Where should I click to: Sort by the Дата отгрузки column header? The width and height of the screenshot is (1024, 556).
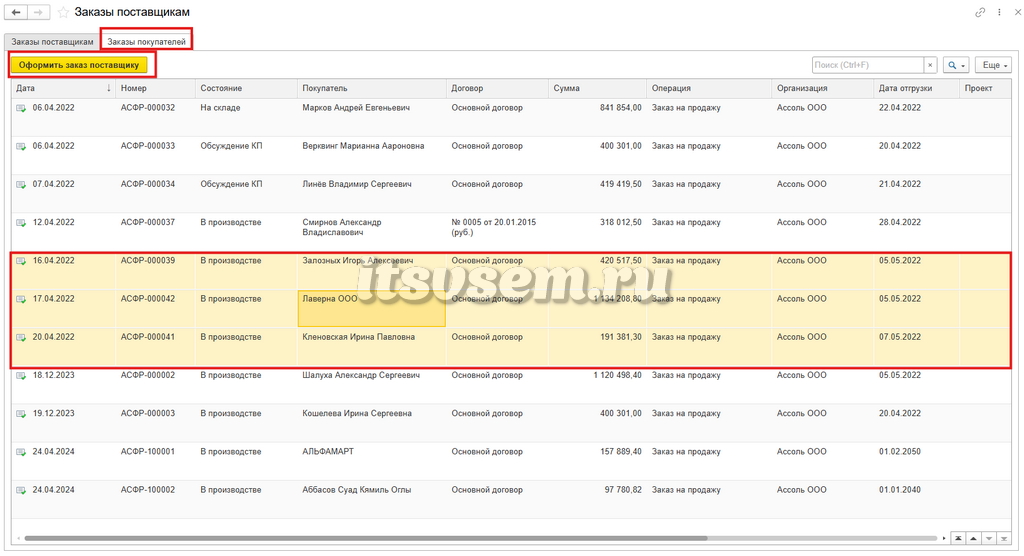[916, 88]
